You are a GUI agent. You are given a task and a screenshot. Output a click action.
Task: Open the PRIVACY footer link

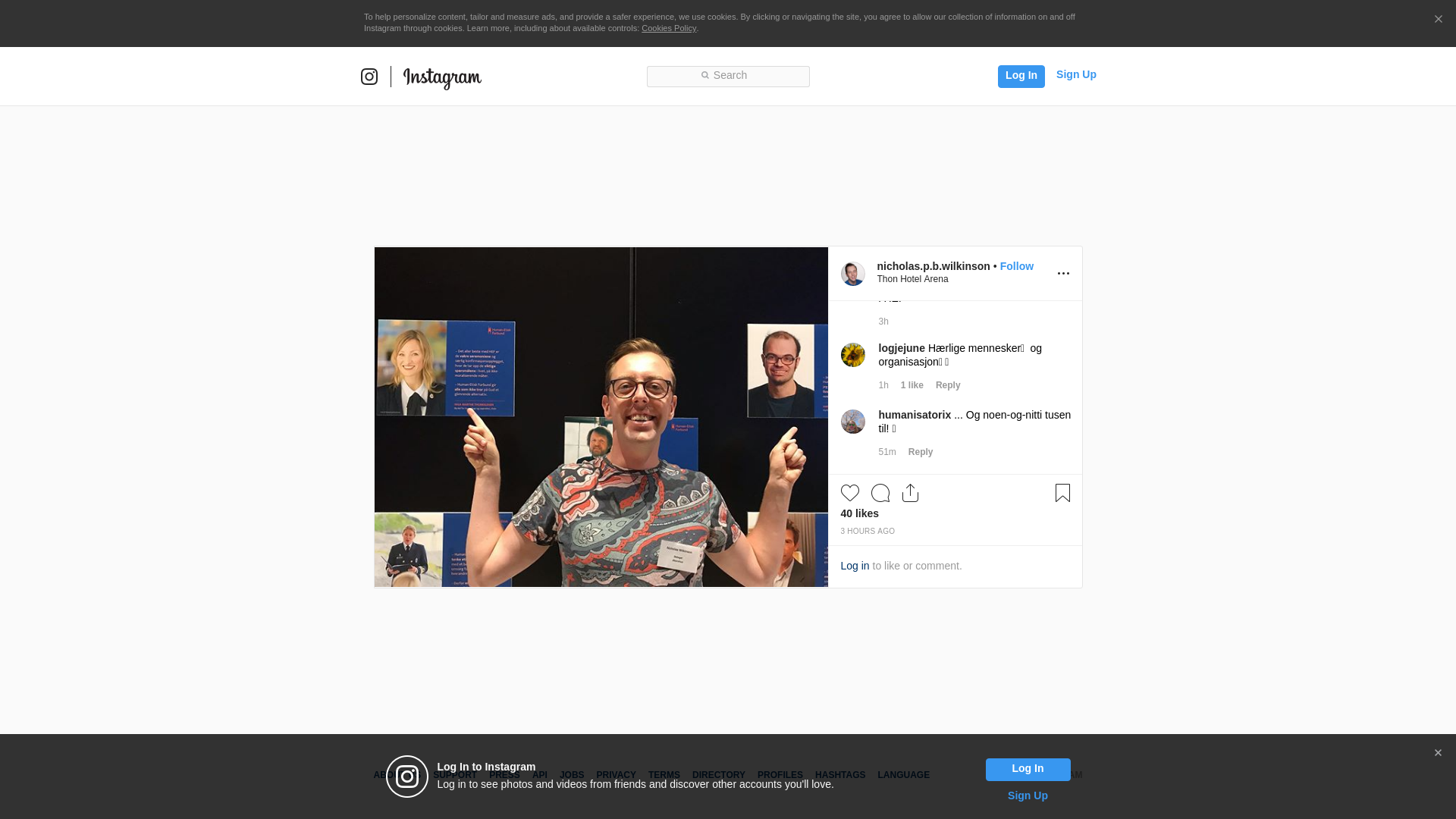[x=616, y=775]
